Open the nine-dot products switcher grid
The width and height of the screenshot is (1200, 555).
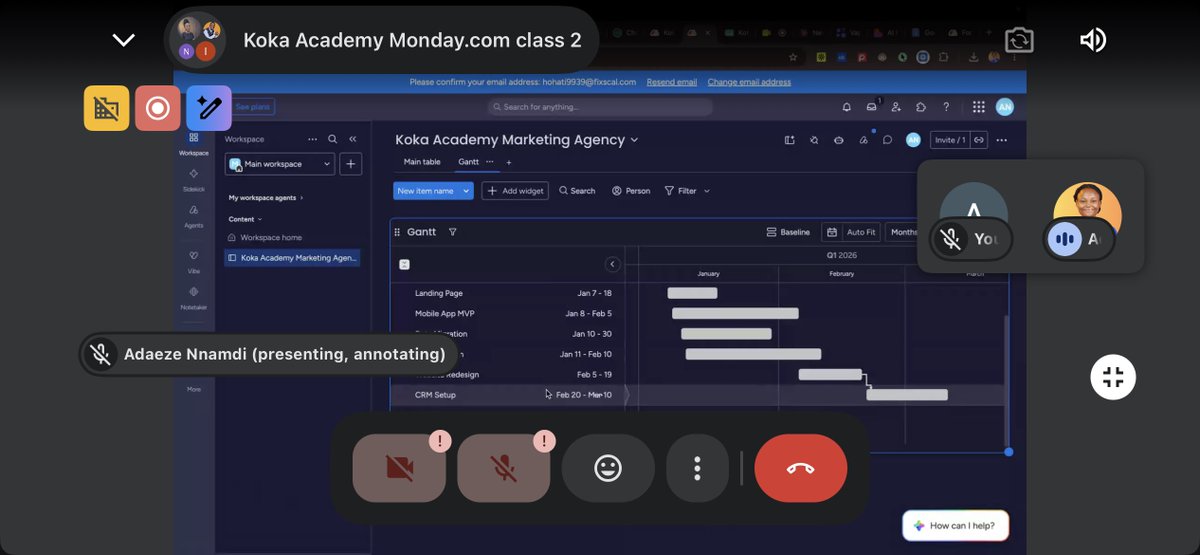(978, 107)
